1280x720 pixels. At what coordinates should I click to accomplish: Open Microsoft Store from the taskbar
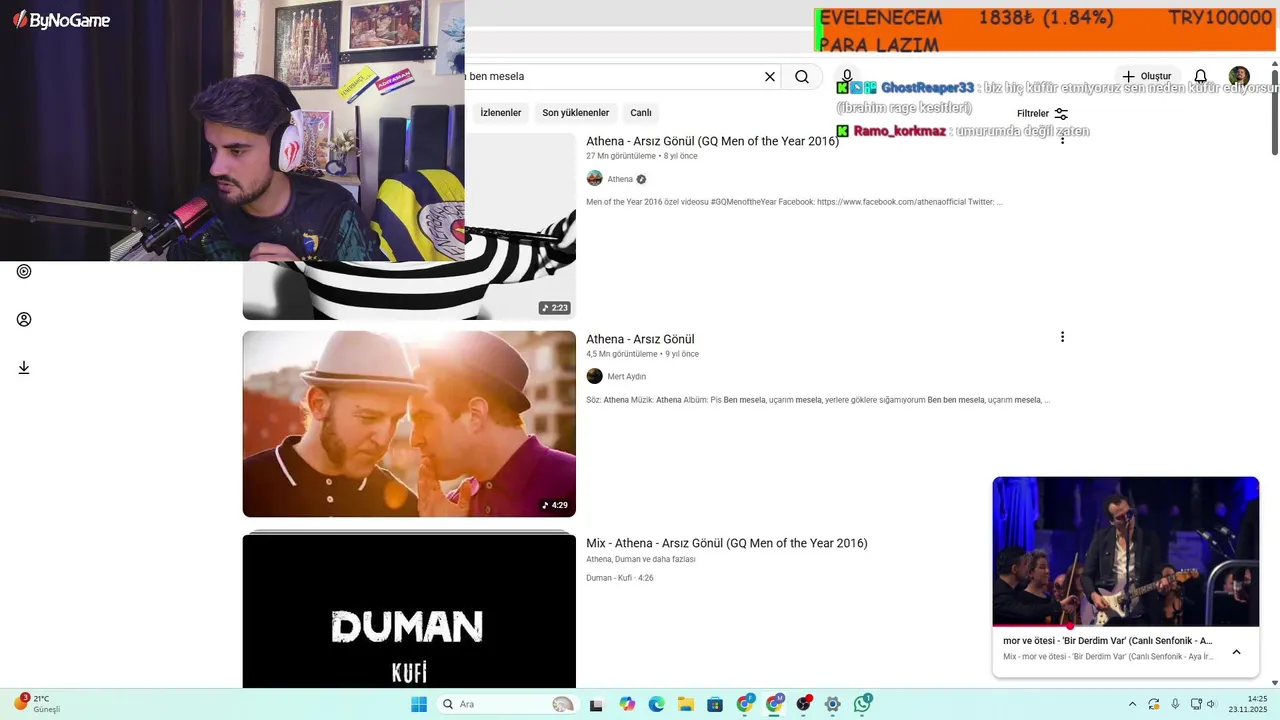pos(715,704)
